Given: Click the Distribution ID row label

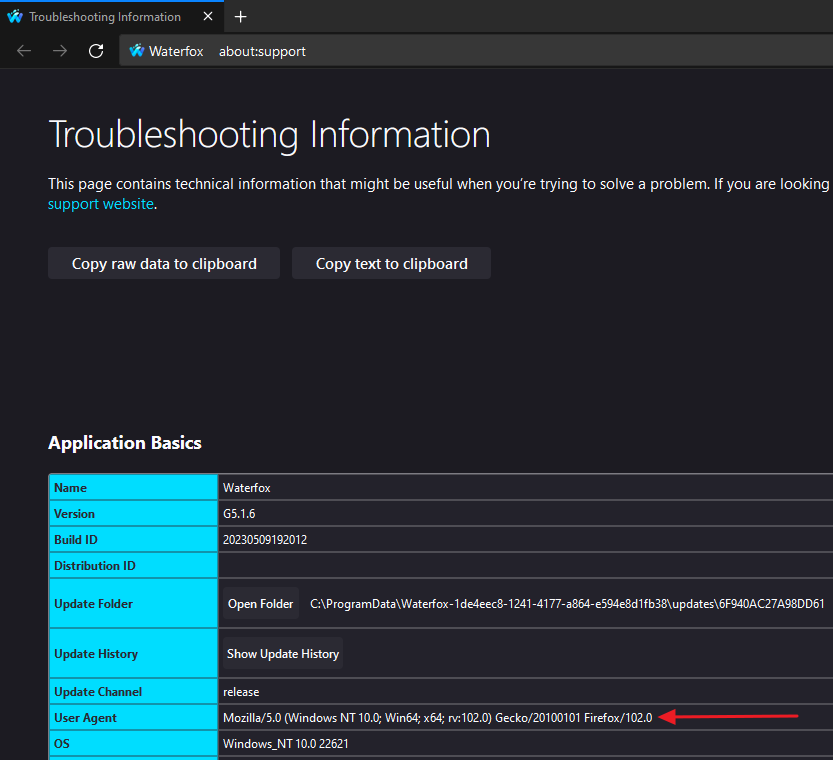Looking at the screenshot, I should click(x=95, y=566).
